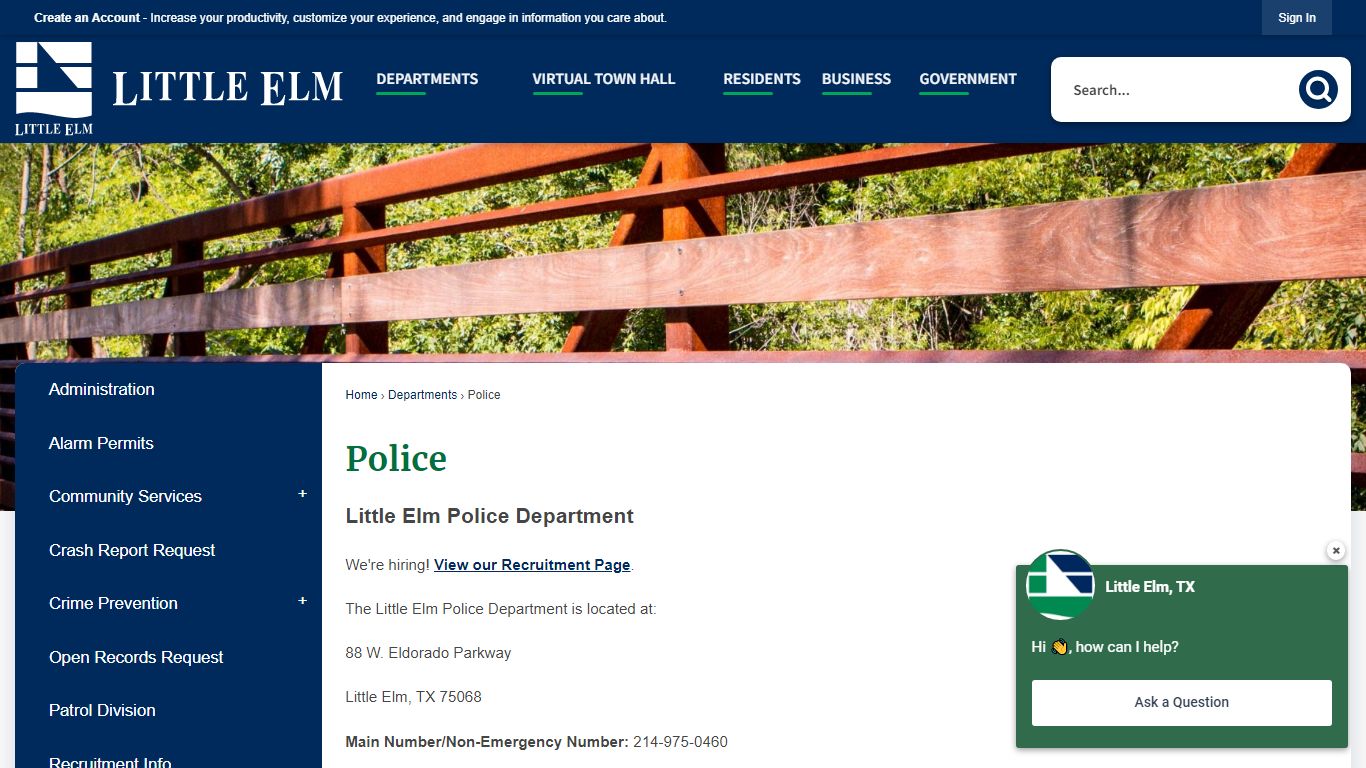Open the Patrol Division sidebar link
The width and height of the screenshot is (1366, 768).
[102, 710]
